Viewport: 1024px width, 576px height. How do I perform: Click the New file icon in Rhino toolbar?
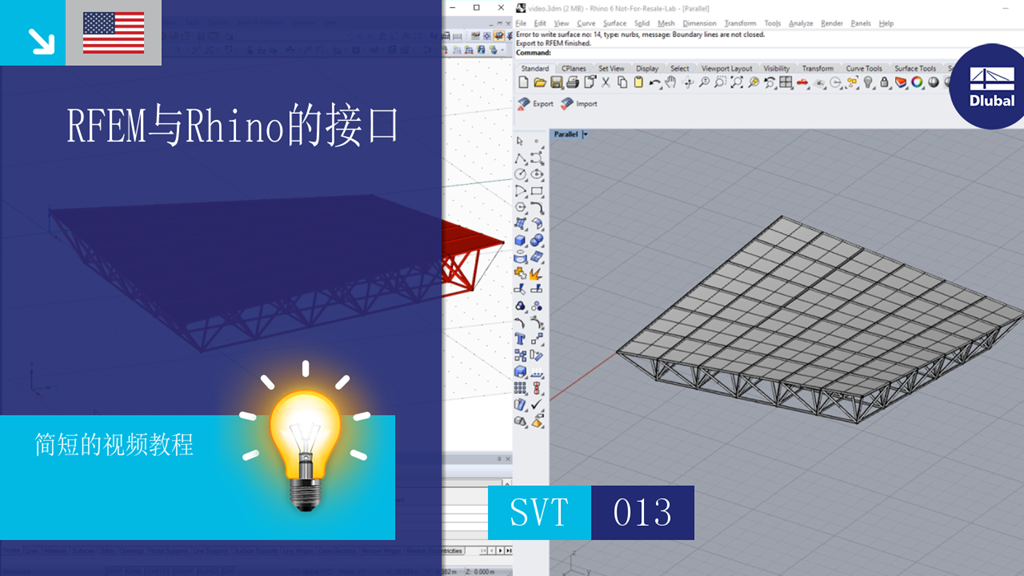tap(523, 83)
